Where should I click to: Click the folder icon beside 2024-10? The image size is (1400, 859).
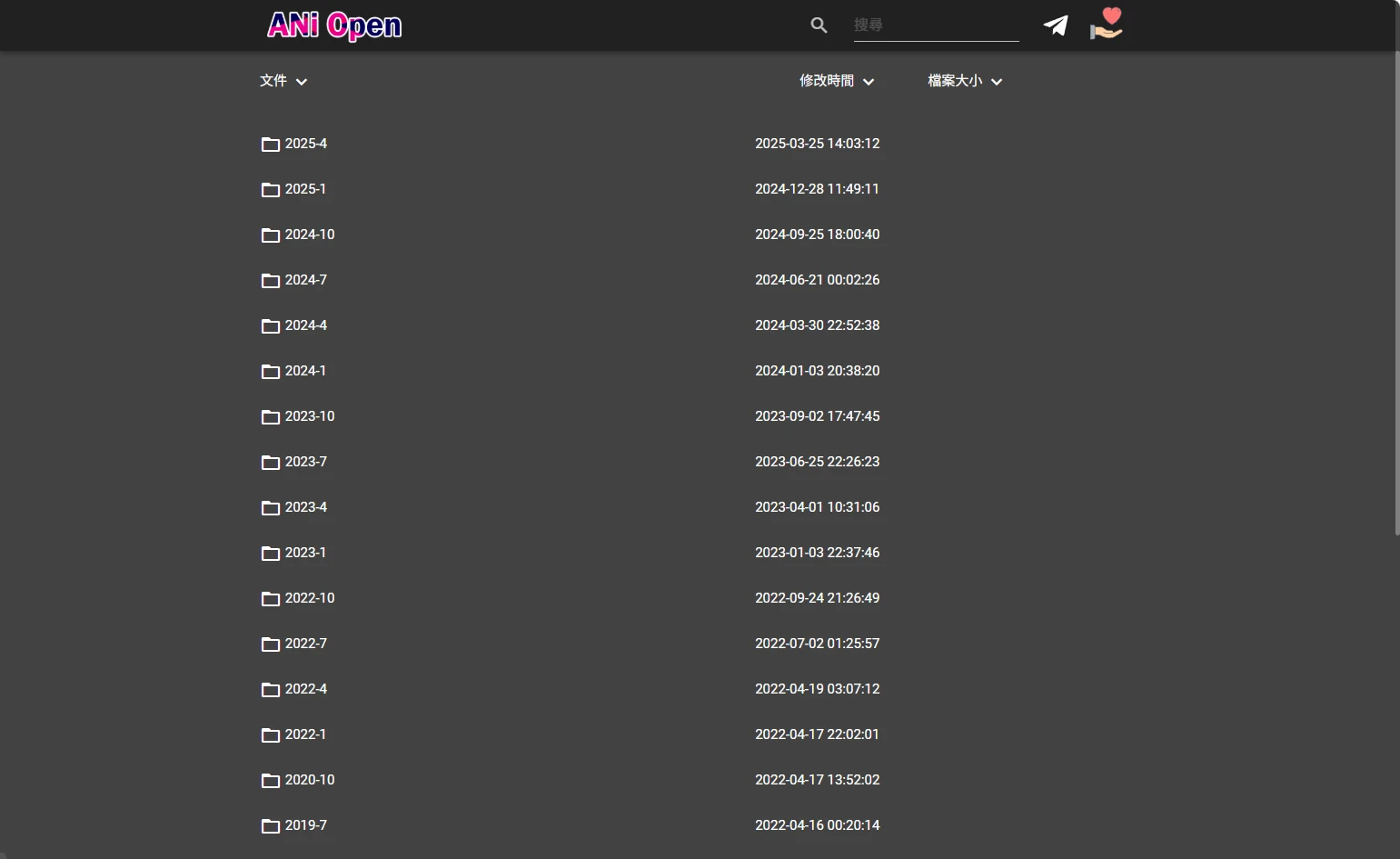[271, 235]
